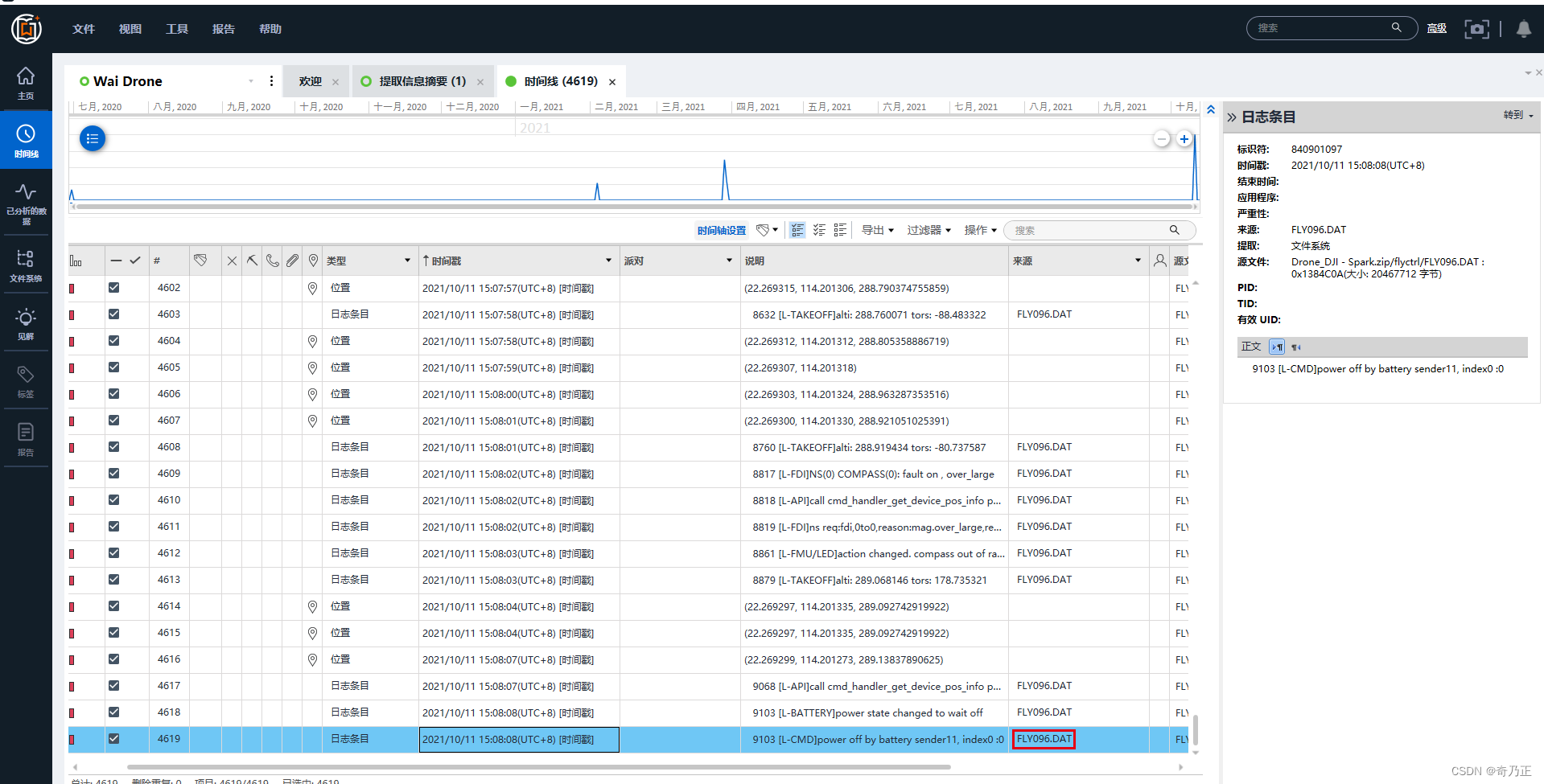This screenshot has width=1544, height=784.
Task: Open the notifications bell icon
Action: pos(1524,29)
